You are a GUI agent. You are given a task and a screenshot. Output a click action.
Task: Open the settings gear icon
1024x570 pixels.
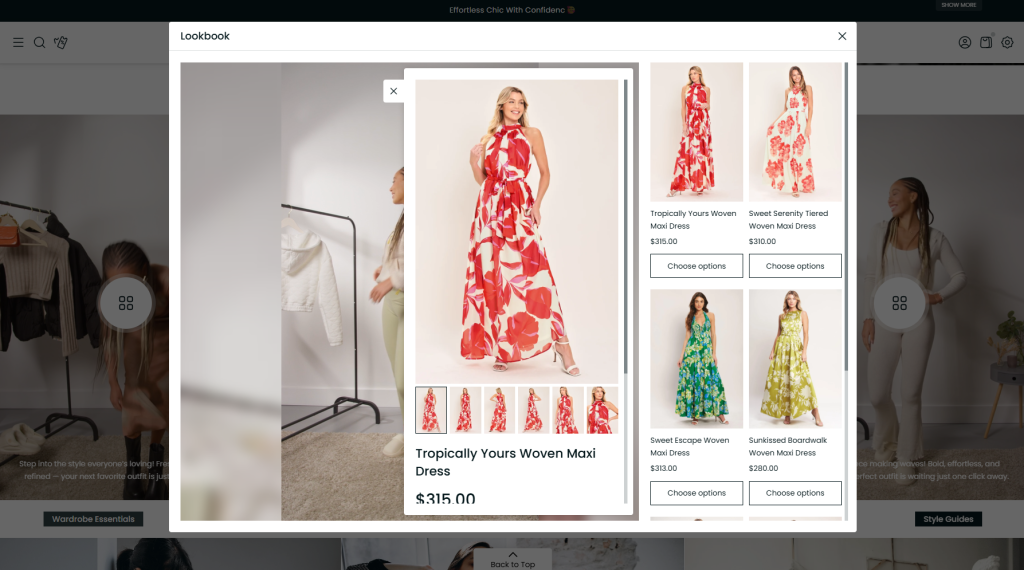(1008, 42)
